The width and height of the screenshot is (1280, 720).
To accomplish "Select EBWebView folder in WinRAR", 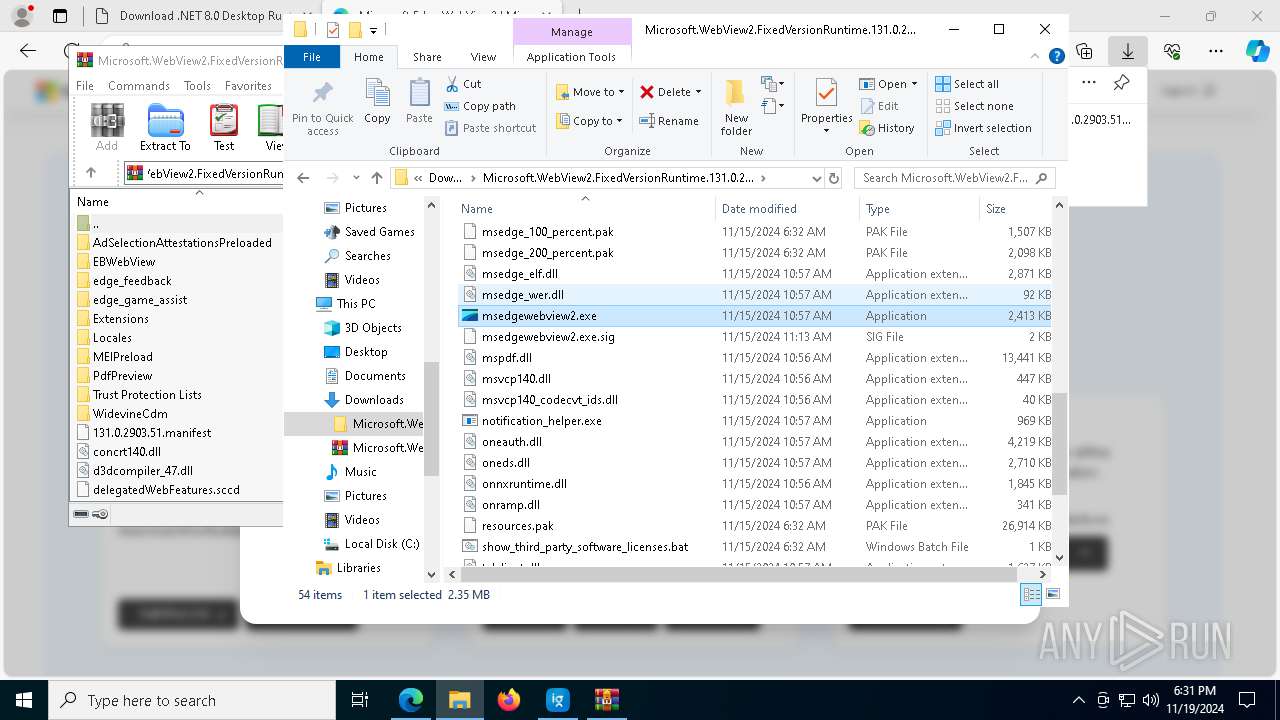I will pos(124,262).
